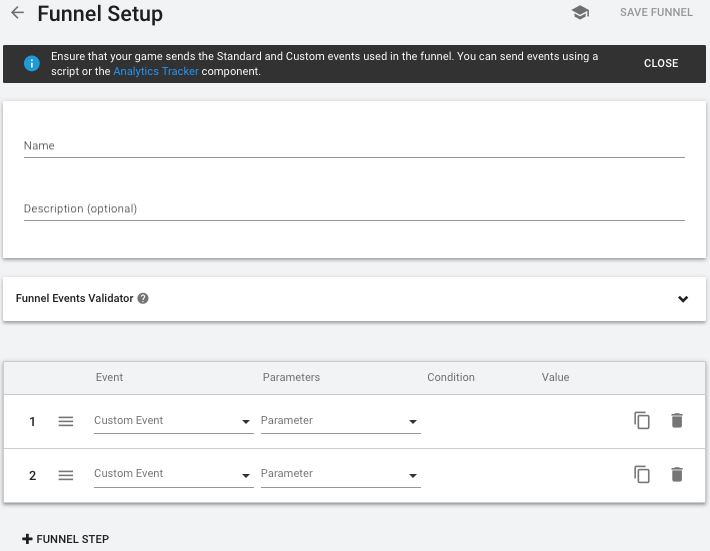The image size is (710, 551).
Task: Delete funnel step 2
Action: tap(677, 474)
